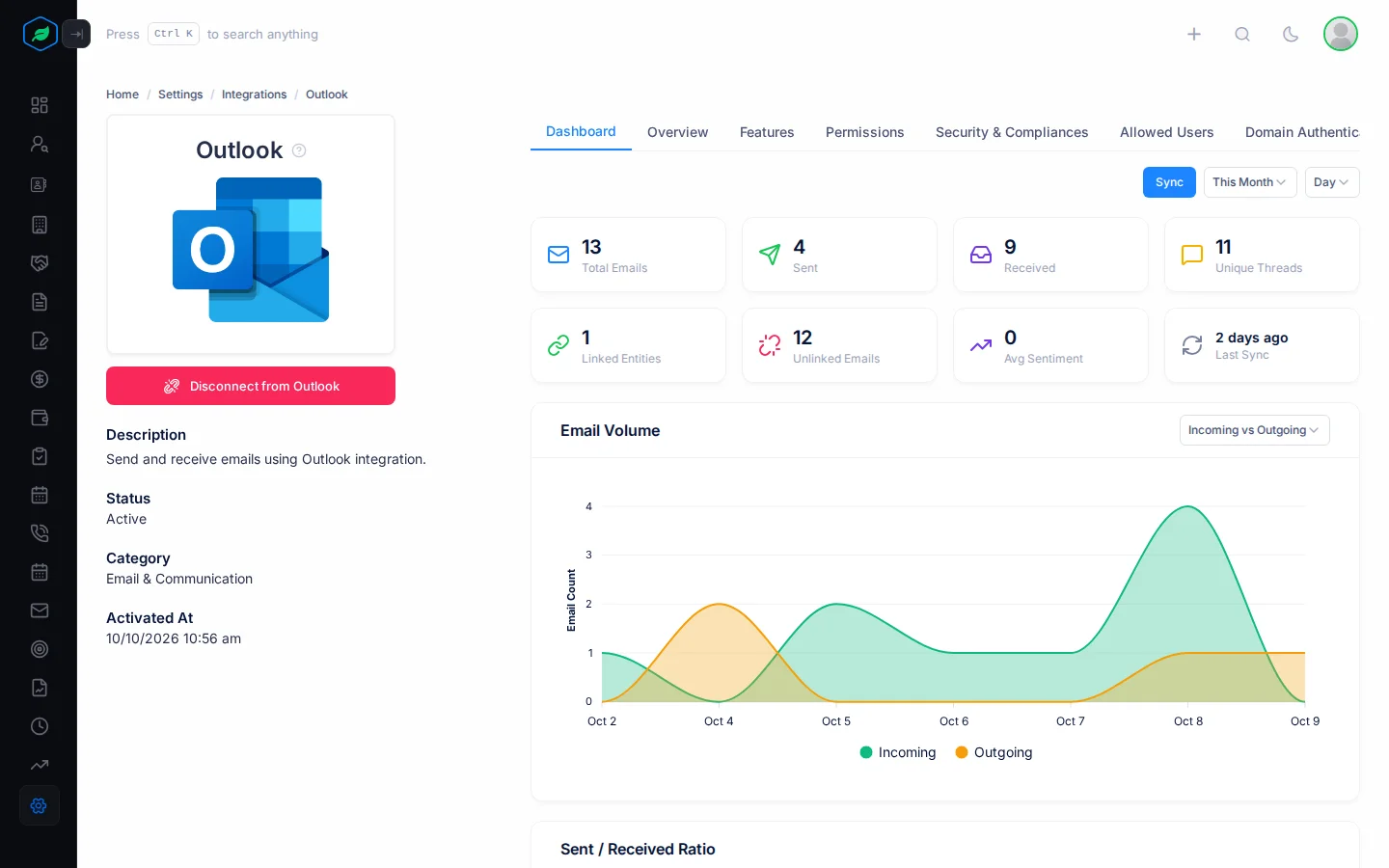Switch to the Features tab
1389x868 pixels.
click(767, 132)
